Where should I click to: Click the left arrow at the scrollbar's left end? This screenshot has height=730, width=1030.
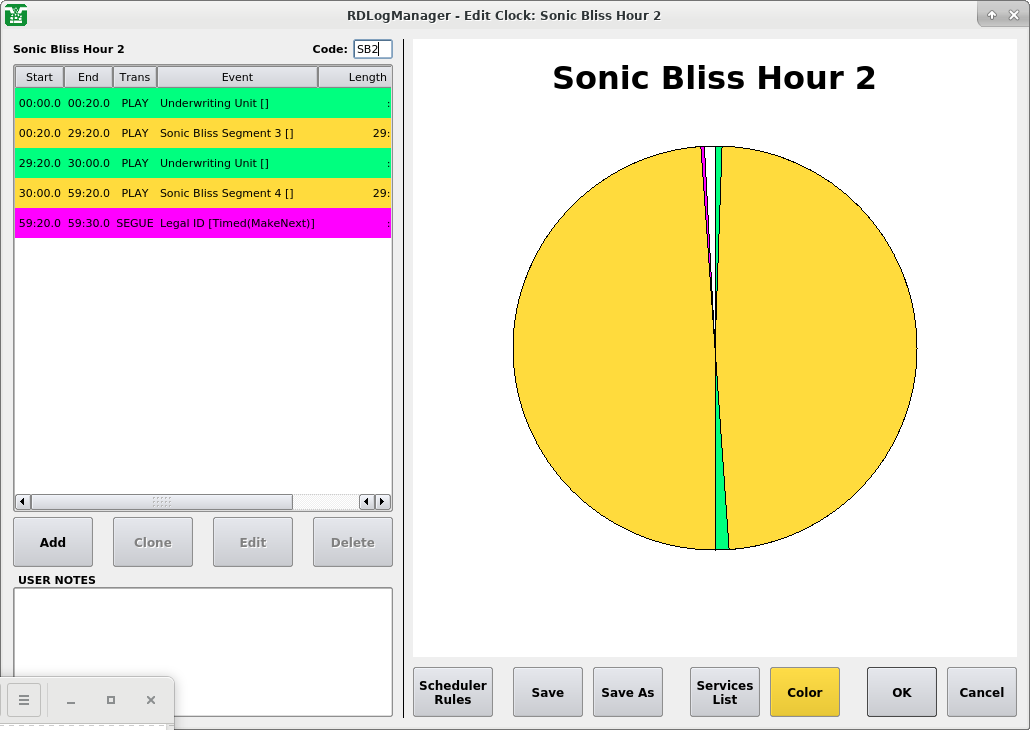pyautogui.click(x=22, y=502)
